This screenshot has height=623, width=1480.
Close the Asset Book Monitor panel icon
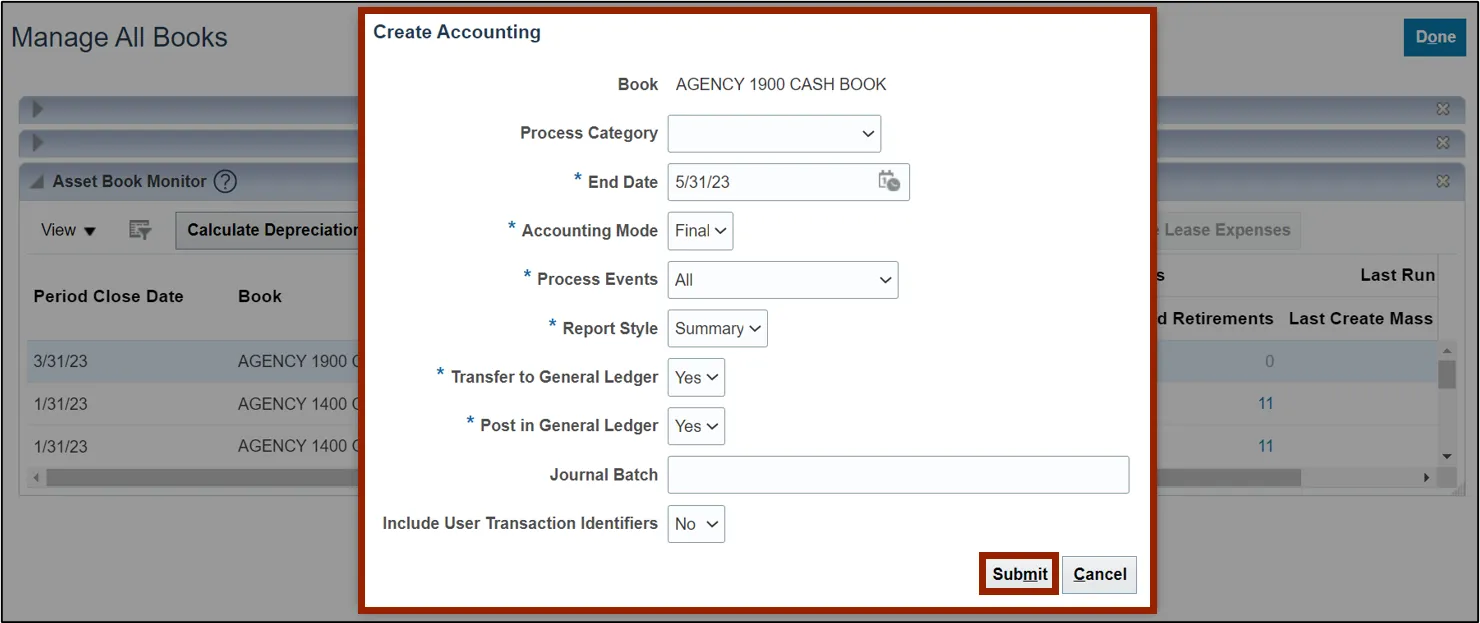point(1443,182)
